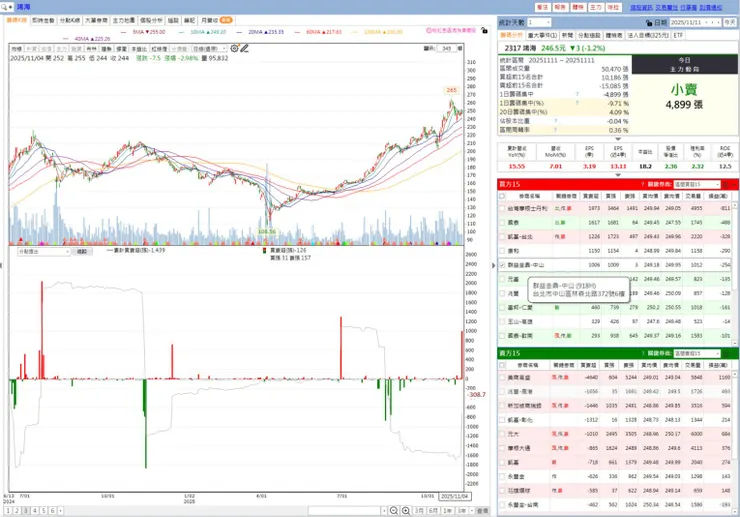The image size is (740, 517).
Task: Click the help question mark in 賣方15 header
Action: click(x=642, y=353)
